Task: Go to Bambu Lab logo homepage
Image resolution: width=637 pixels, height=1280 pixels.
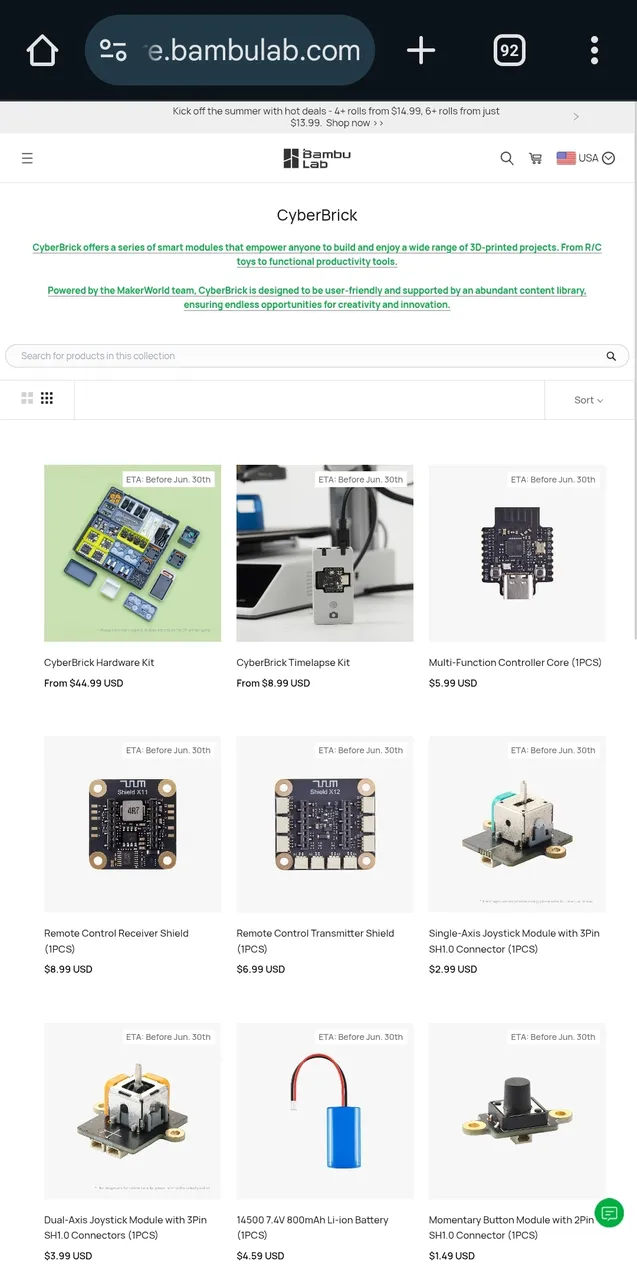Action: [317, 158]
